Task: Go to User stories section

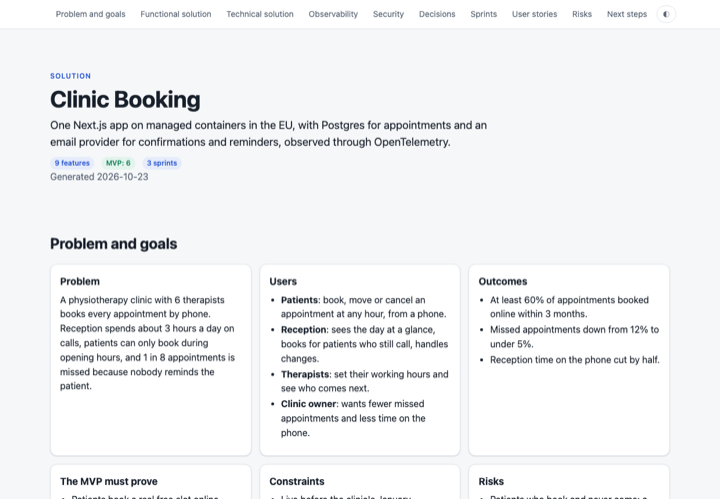Action: (534, 14)
